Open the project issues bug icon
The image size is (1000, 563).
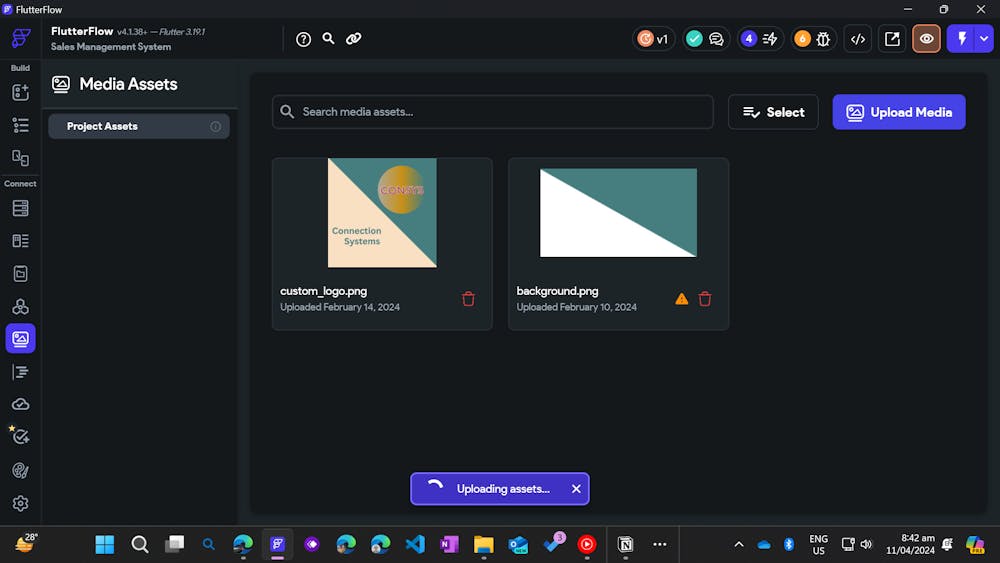[x=823, y=39]
